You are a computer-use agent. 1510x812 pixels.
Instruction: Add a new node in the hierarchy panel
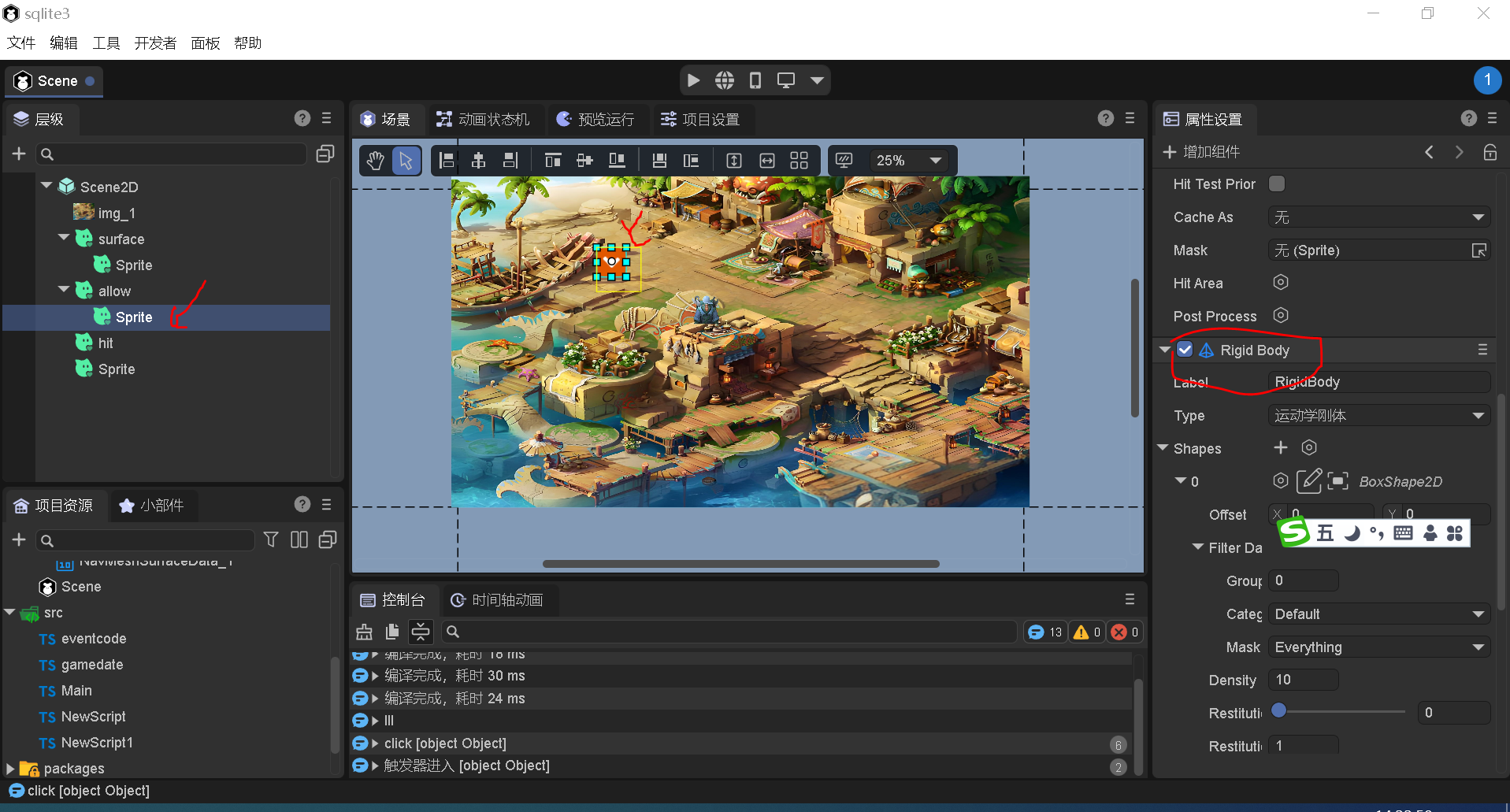pos(19,154)
